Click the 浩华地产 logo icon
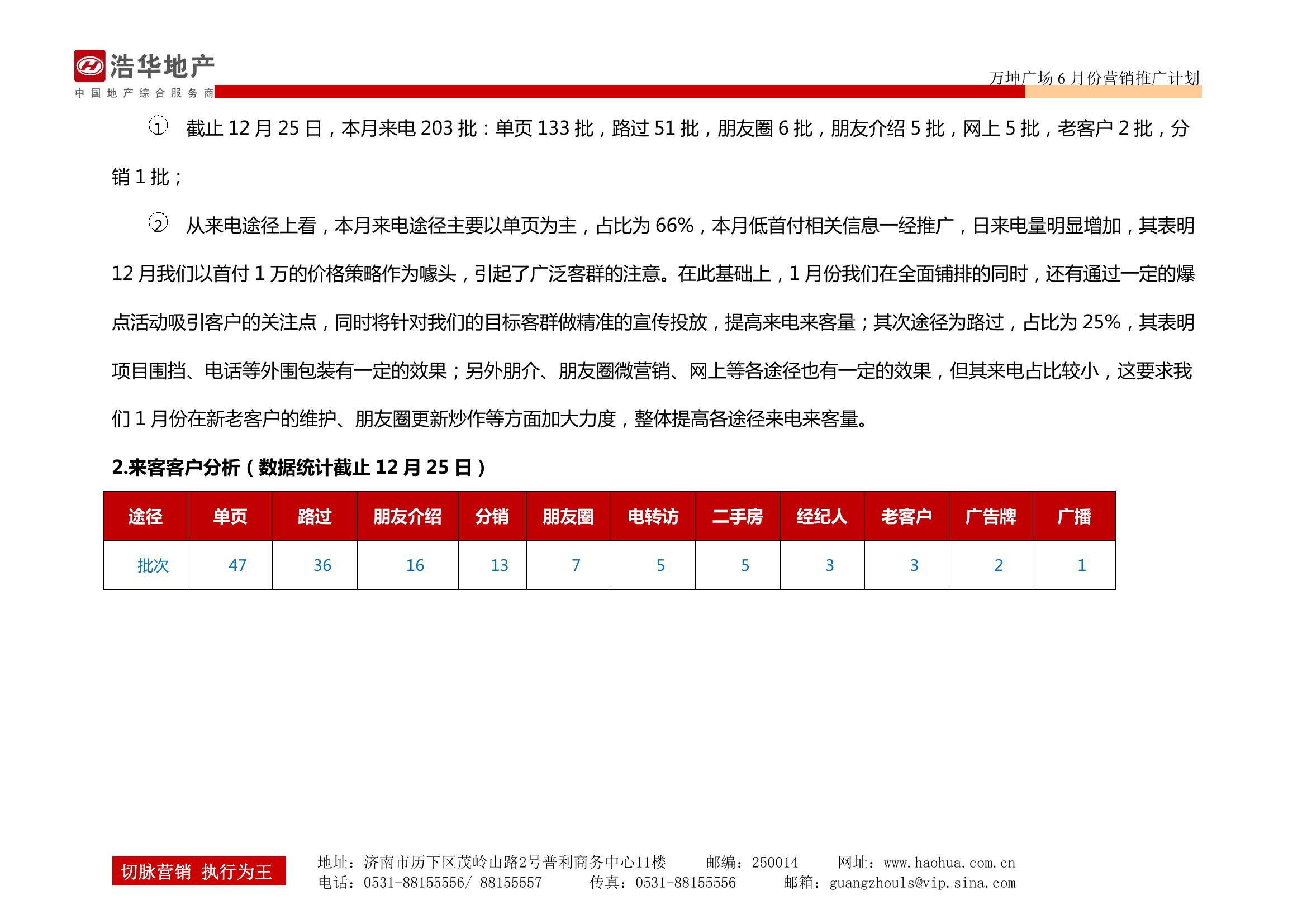This screenshot has height=924, width=1307. click(89, 65)
